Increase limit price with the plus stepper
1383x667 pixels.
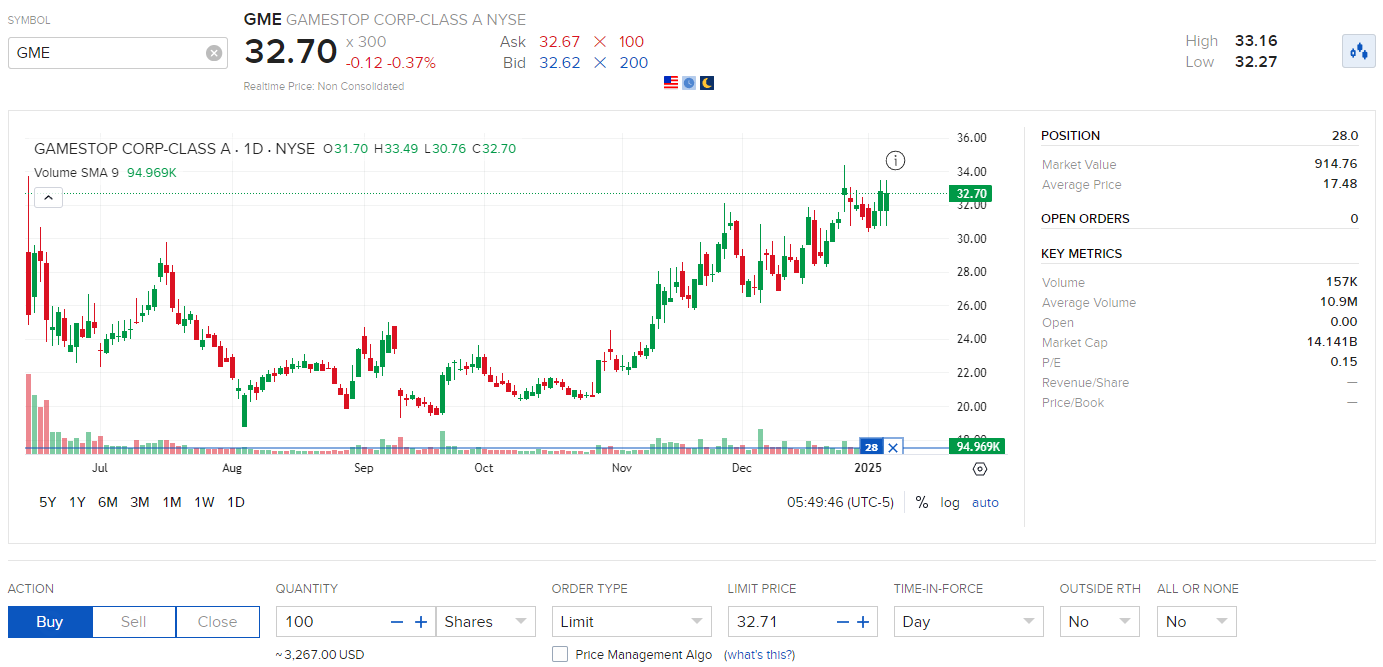coord(863,621)
